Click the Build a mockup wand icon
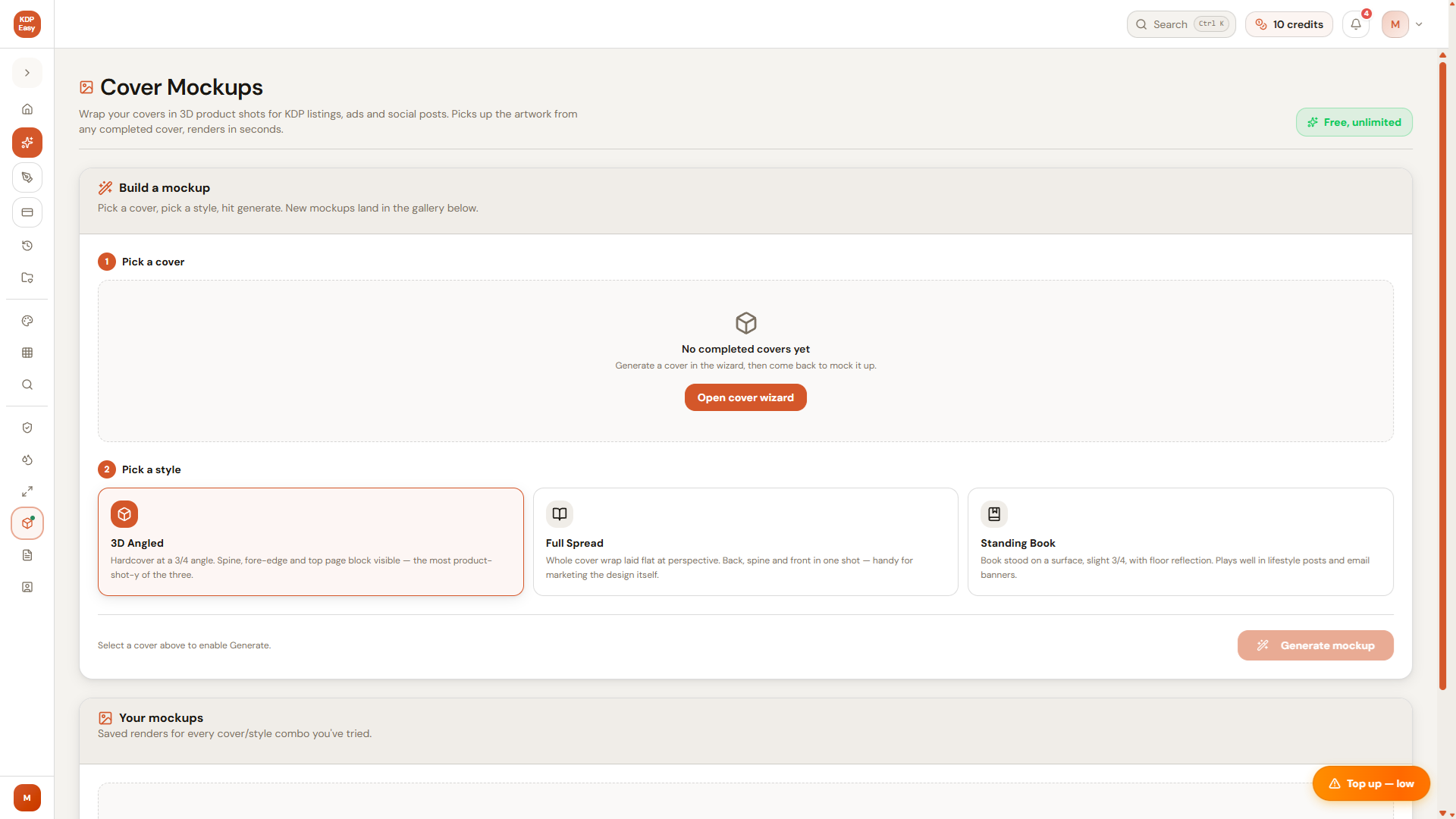Screen dimensions: 1456x819 click(105, 188)
